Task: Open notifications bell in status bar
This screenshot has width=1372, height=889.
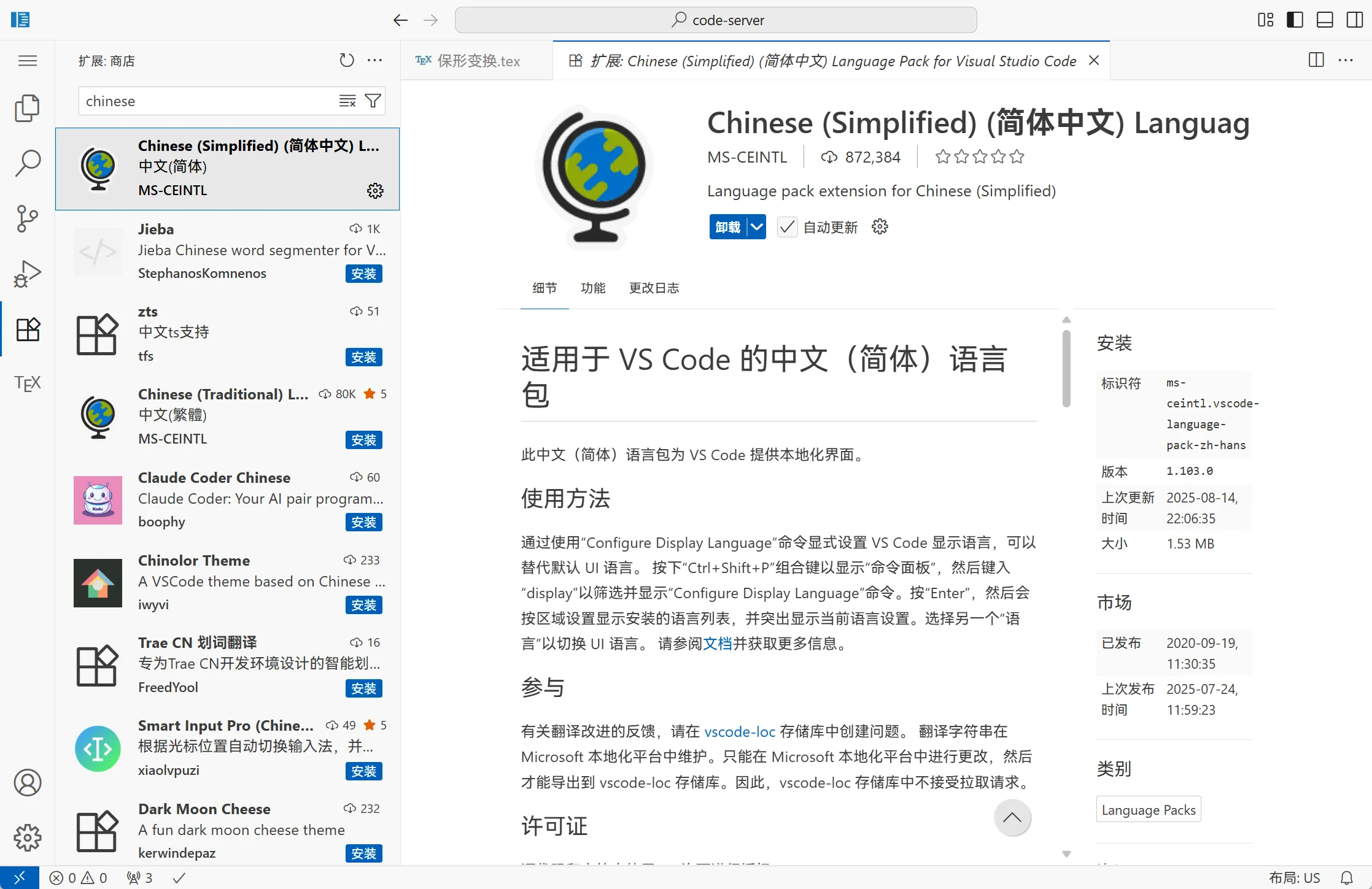Action: coord(1347,878)
